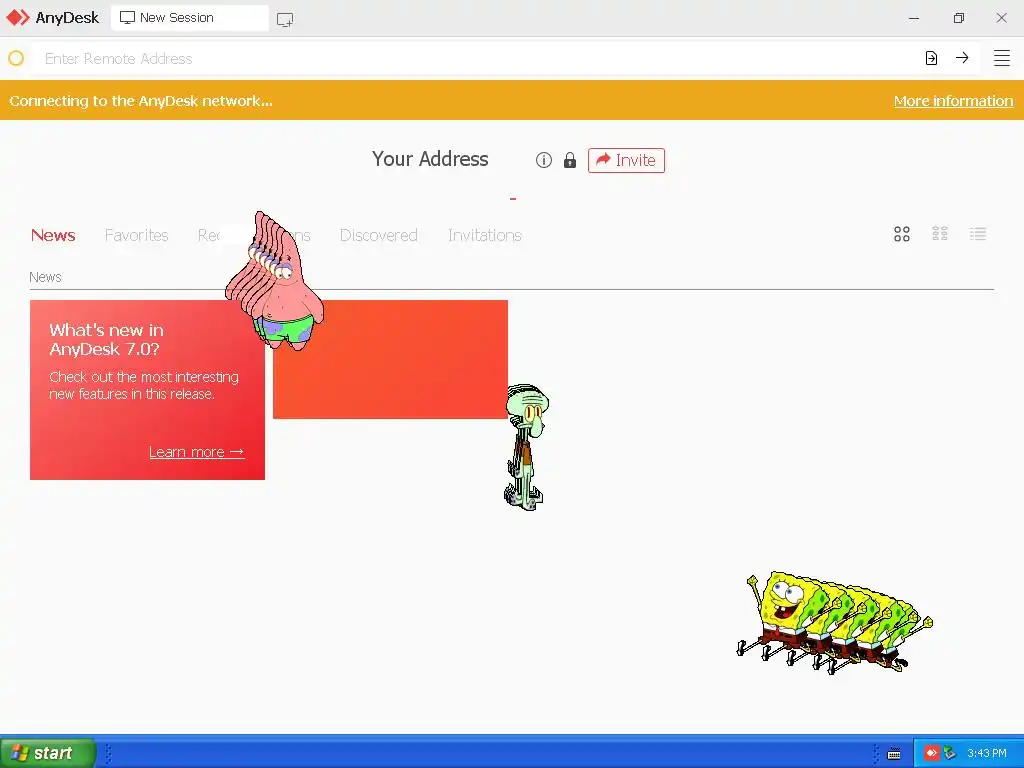The image size is (1024, 768).
Task: Open the hamburger main menu
Action: [1002, 58]
